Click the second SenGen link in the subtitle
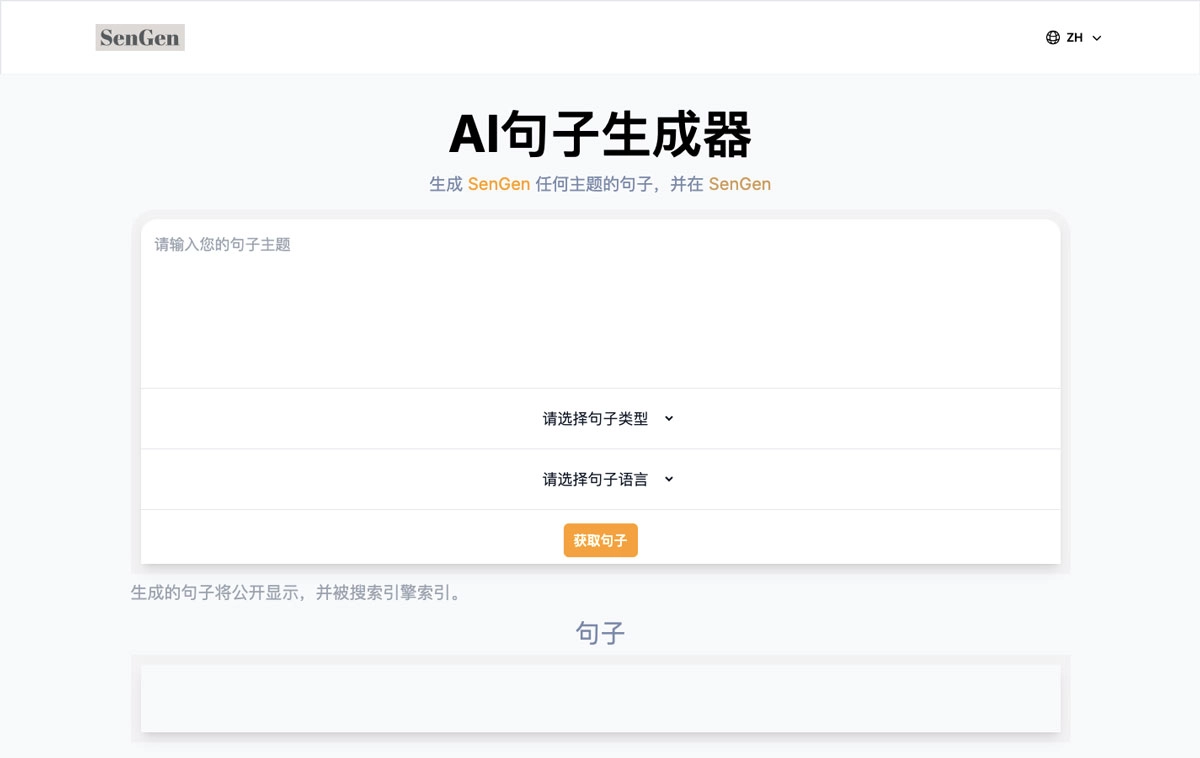 (739, 183)
